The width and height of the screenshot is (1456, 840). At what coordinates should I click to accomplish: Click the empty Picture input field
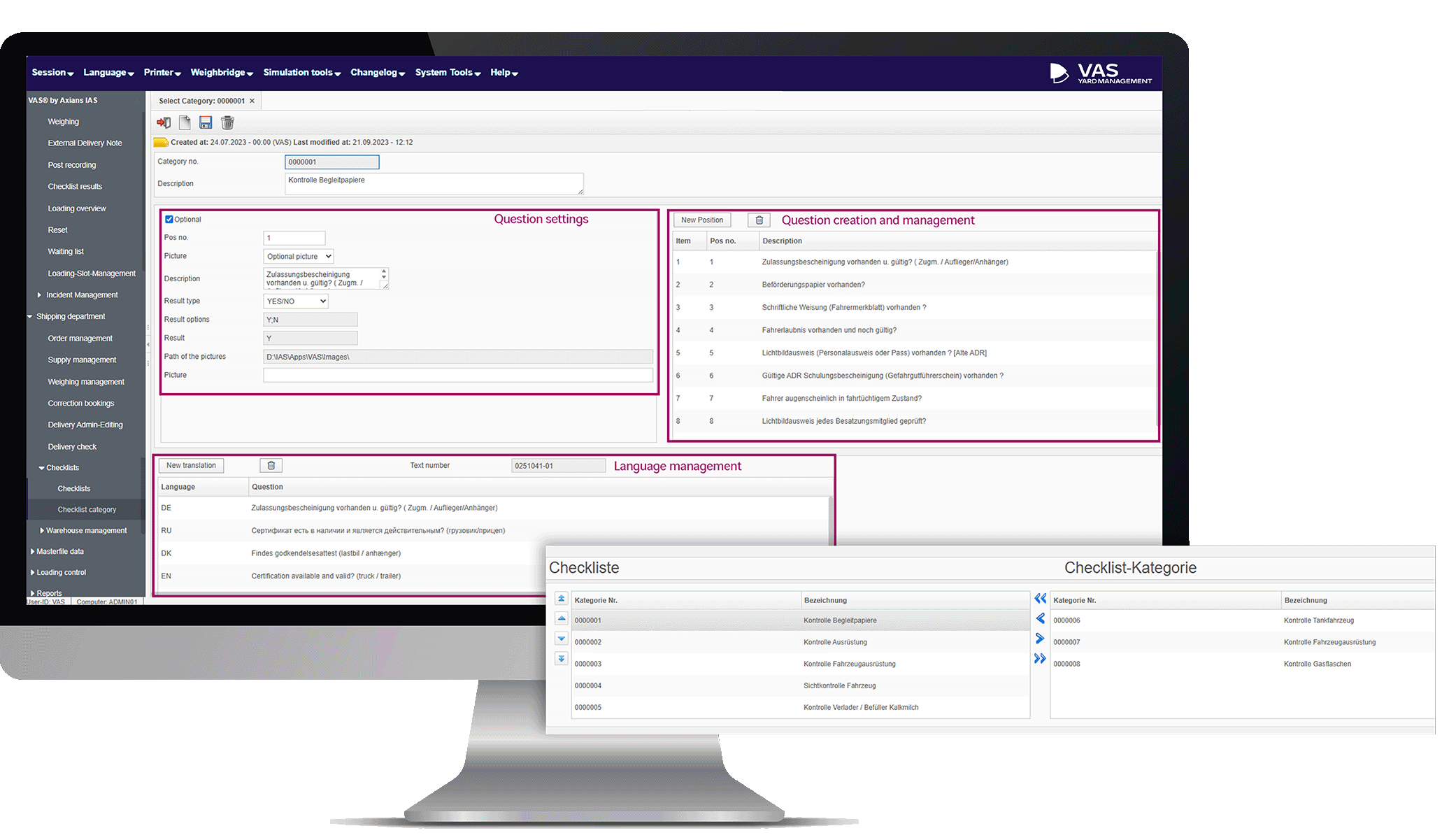point(457,376)
